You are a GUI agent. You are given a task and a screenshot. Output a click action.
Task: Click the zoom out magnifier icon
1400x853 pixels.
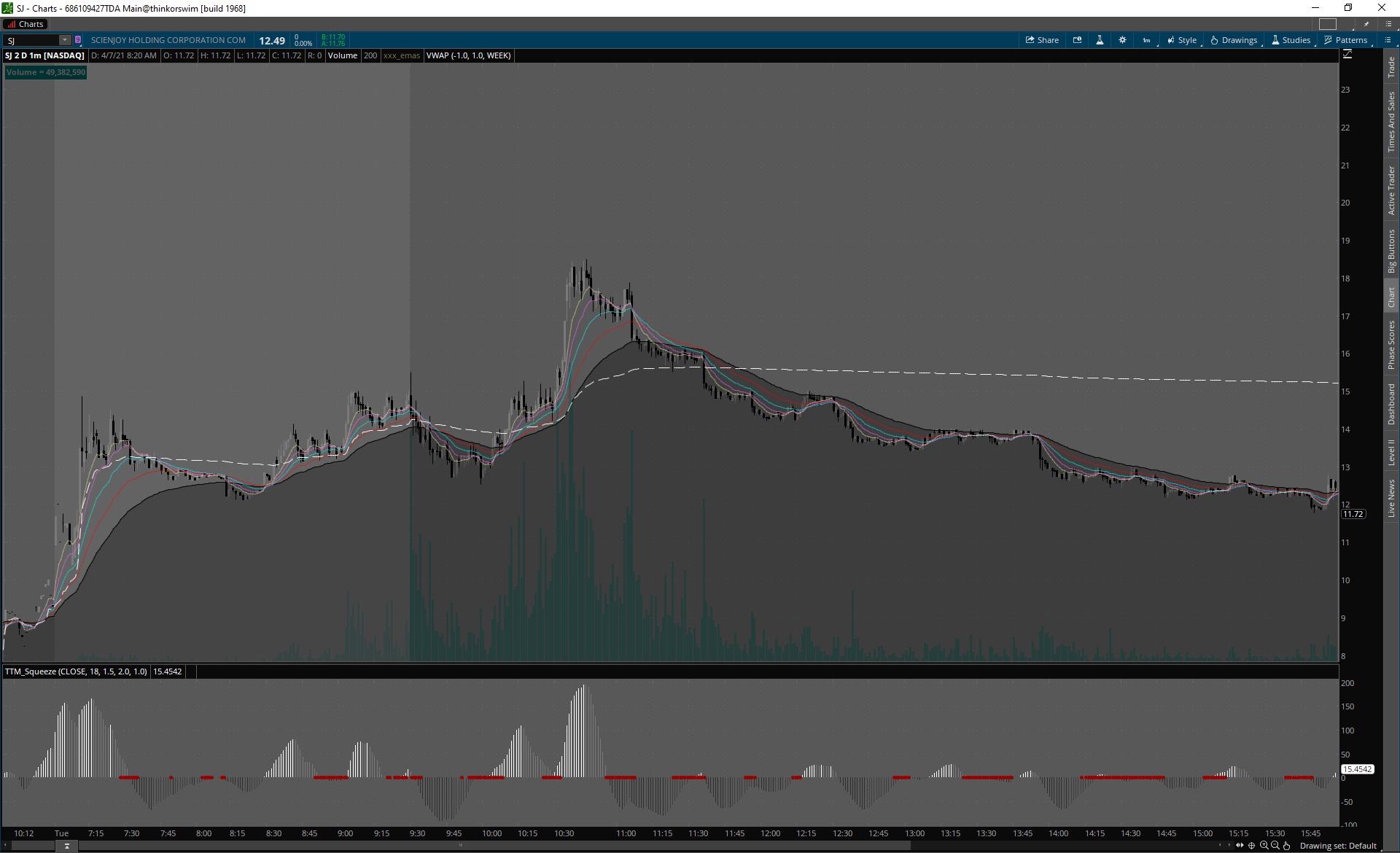point(1275,846)
